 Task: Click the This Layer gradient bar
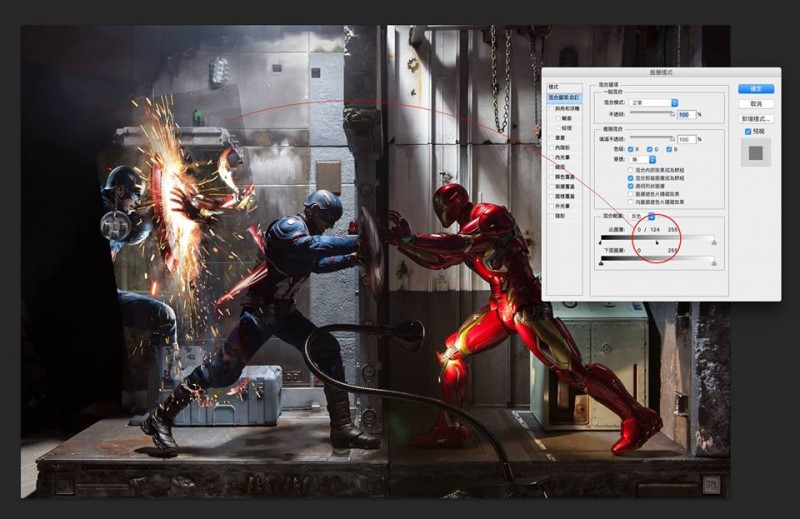pos(657,237)
